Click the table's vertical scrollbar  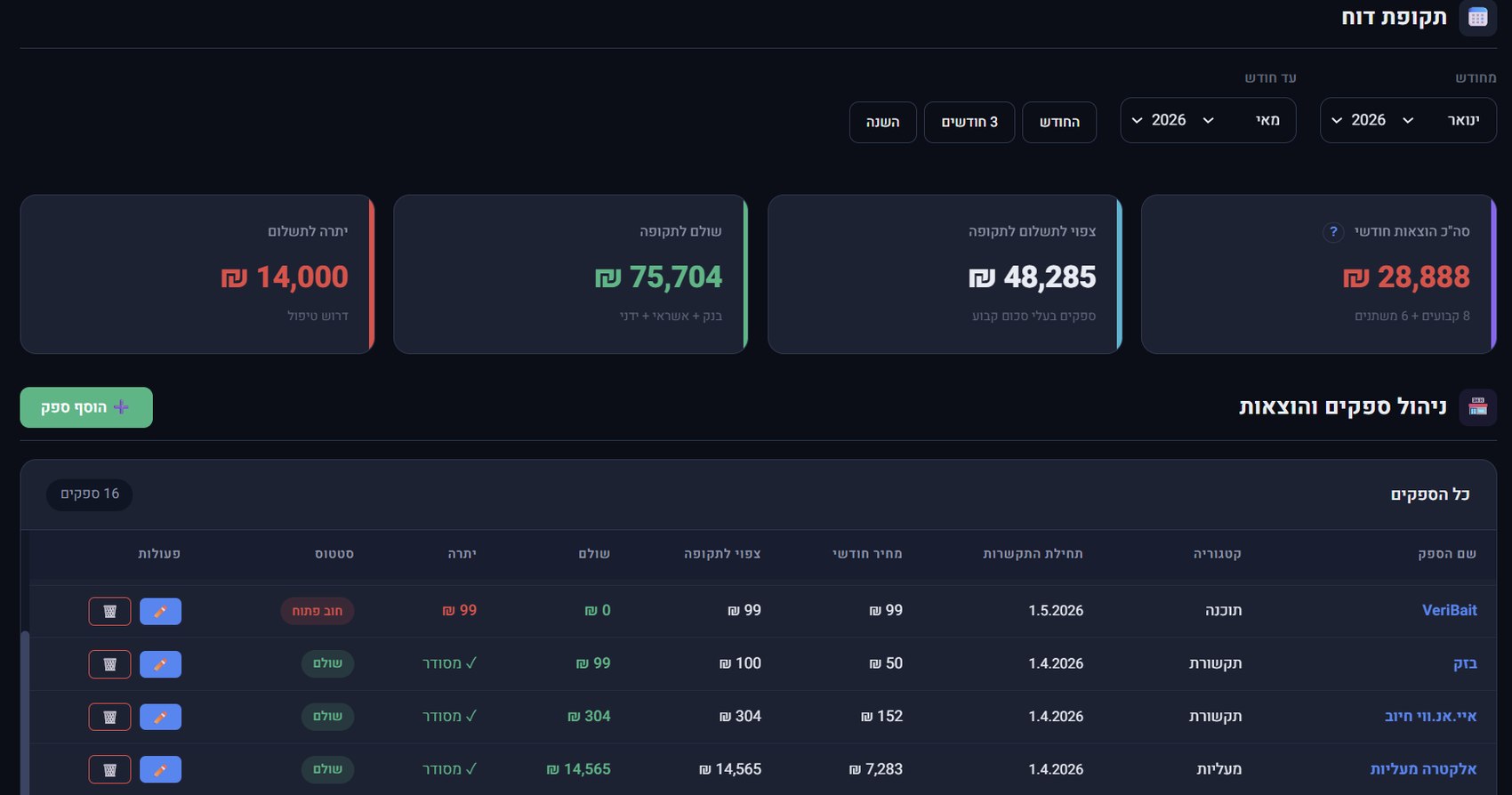tap(25, 713)
